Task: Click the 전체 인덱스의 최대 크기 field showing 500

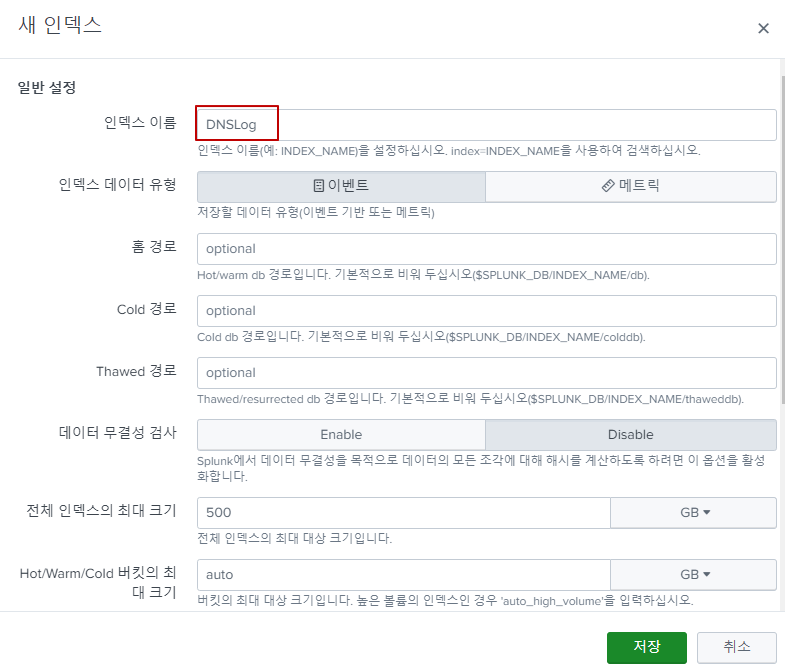Action: 404,513
